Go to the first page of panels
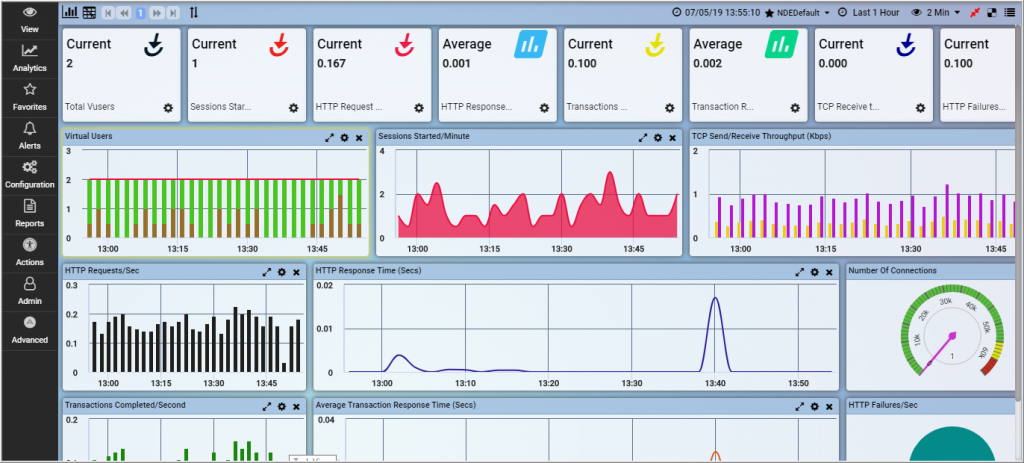 pos(108,12)
